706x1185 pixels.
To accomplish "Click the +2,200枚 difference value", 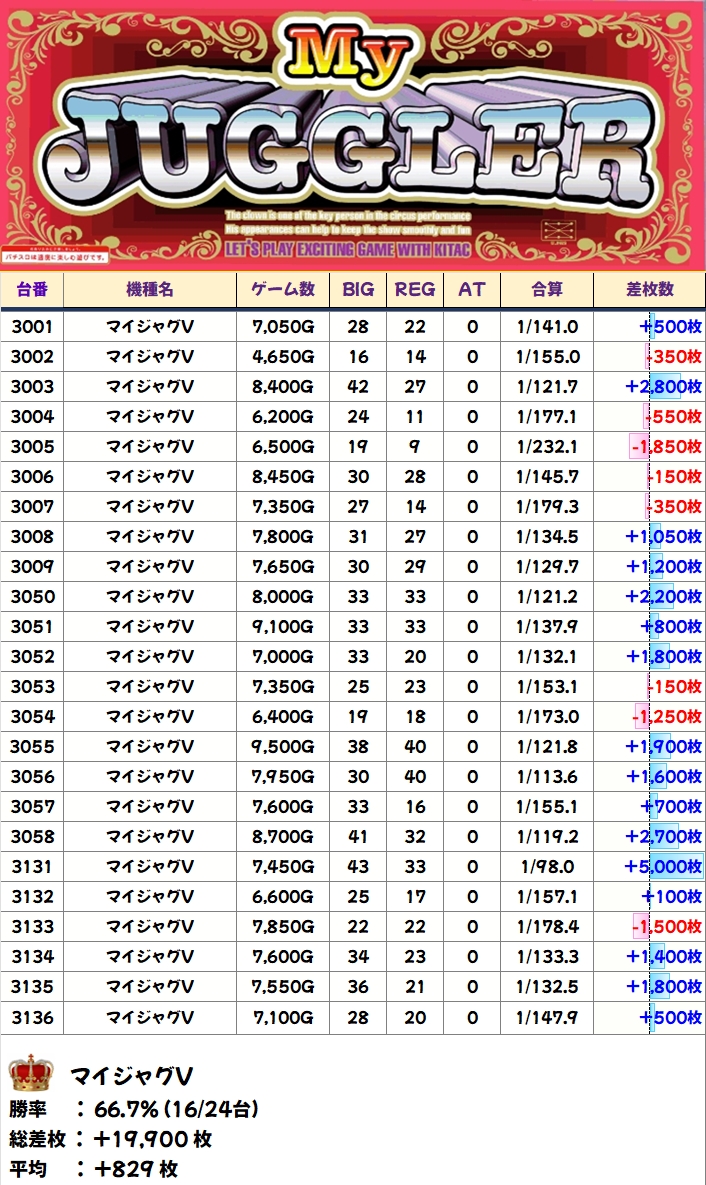I will point(664,597).
